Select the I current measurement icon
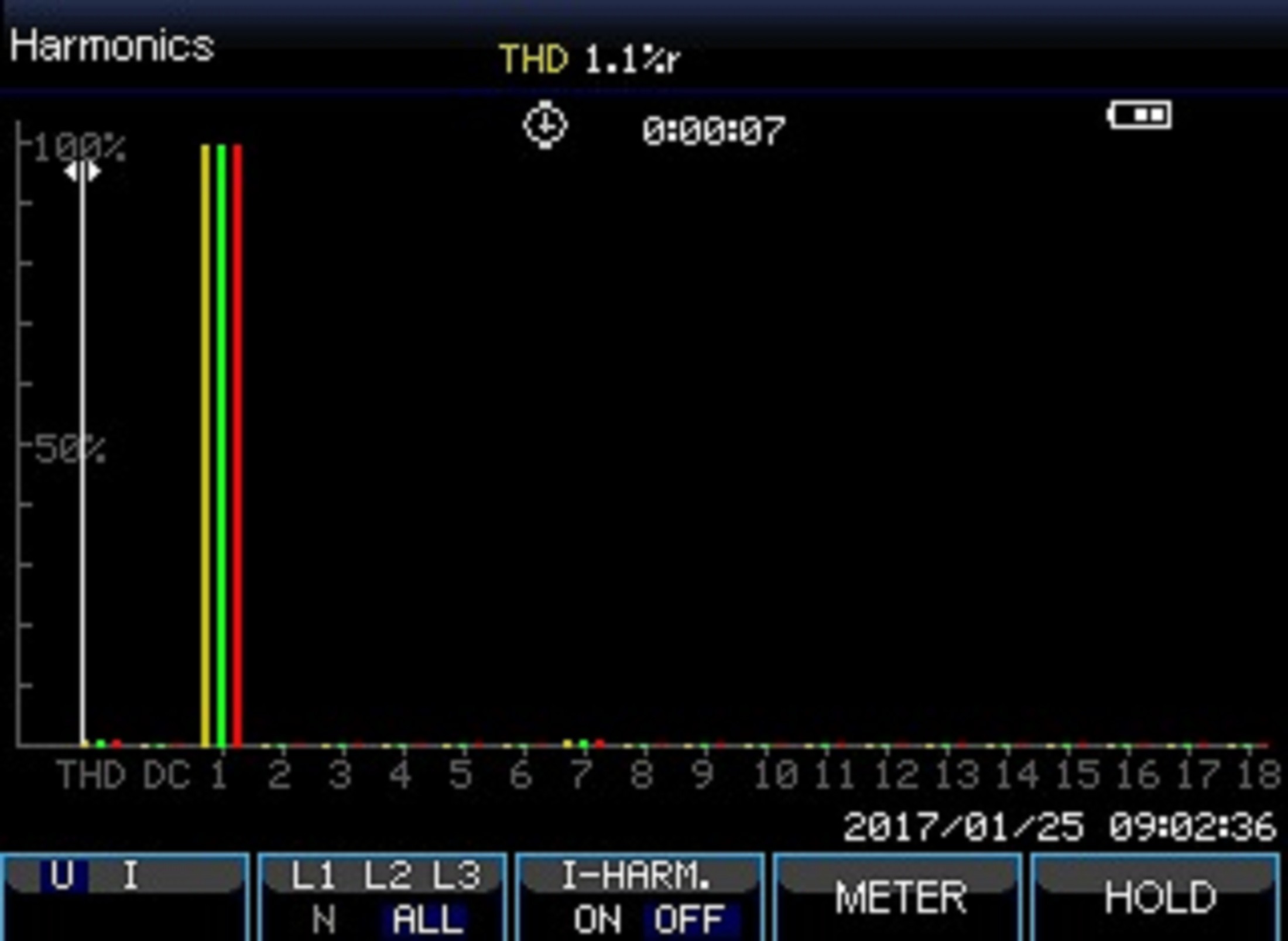1288x941 pixels. click(131, 874)
